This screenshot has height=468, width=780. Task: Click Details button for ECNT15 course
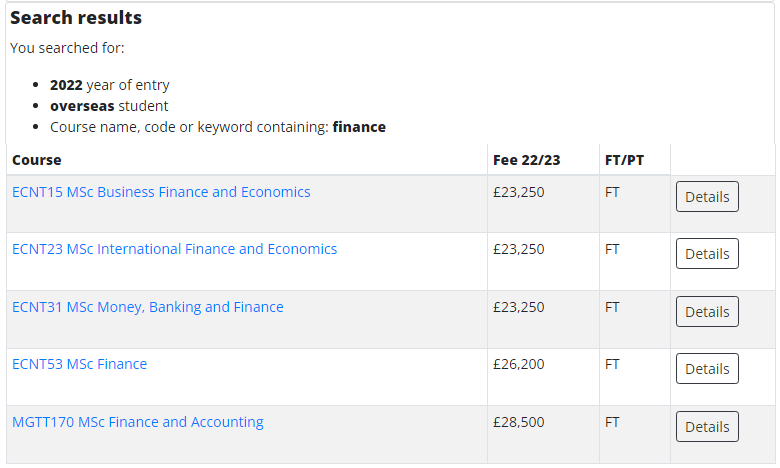pyautogui.click(x=707, y=197)
